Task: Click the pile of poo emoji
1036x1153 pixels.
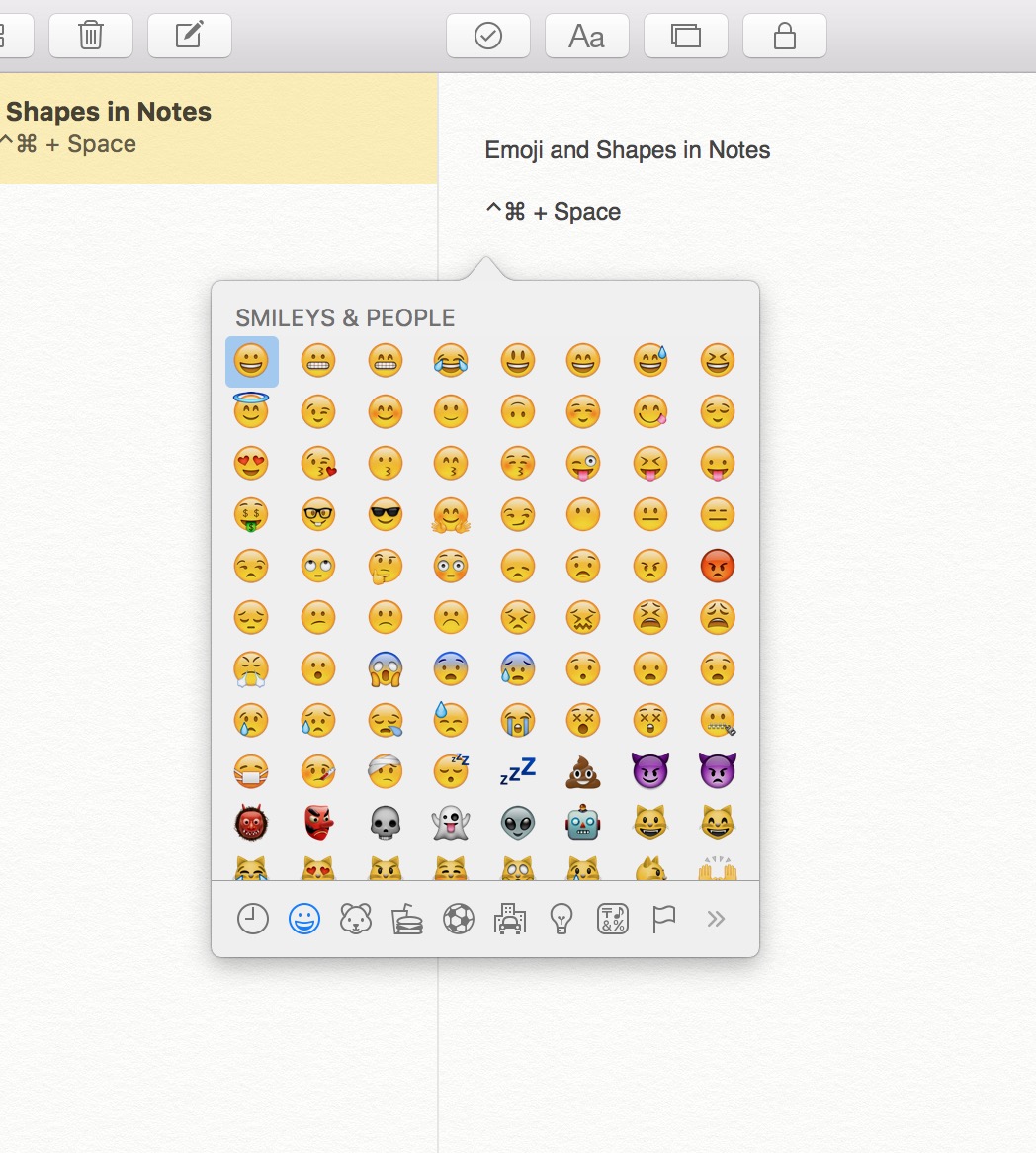Action: [x=583, y=771]
